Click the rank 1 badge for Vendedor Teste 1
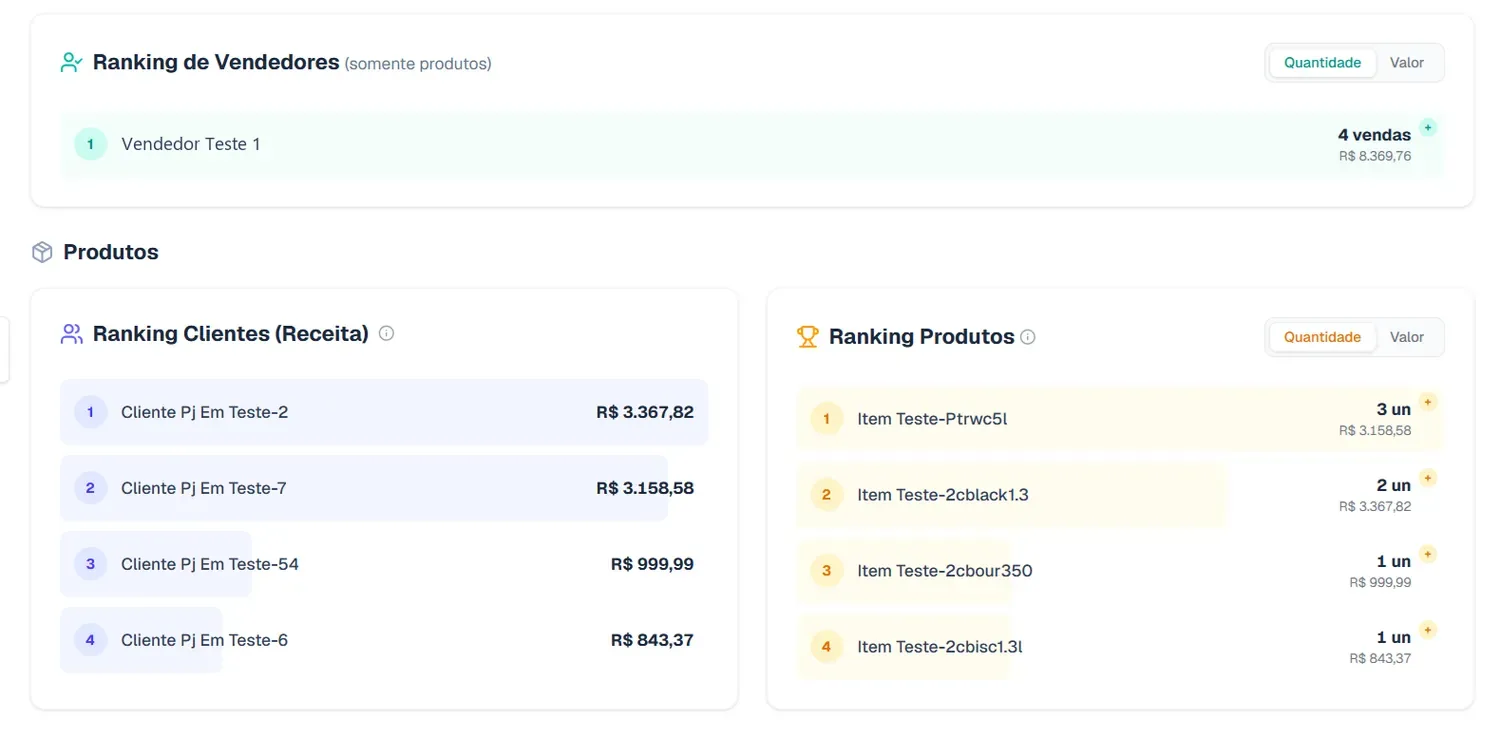Image resolution: width=1500 pixels, height=737 pixels. [x=90, y=144]
